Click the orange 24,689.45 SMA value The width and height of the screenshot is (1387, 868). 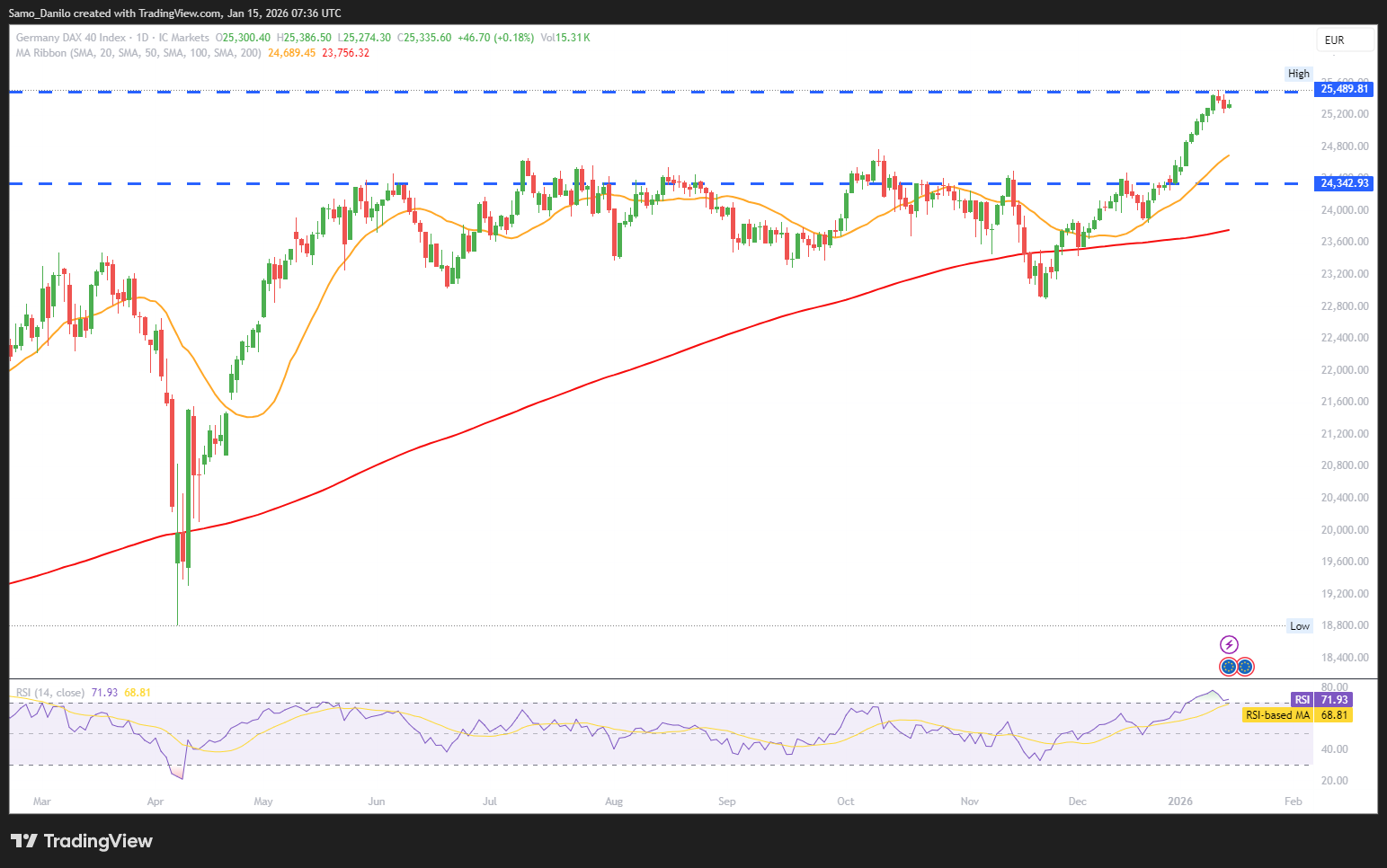(x=292, y=53)
